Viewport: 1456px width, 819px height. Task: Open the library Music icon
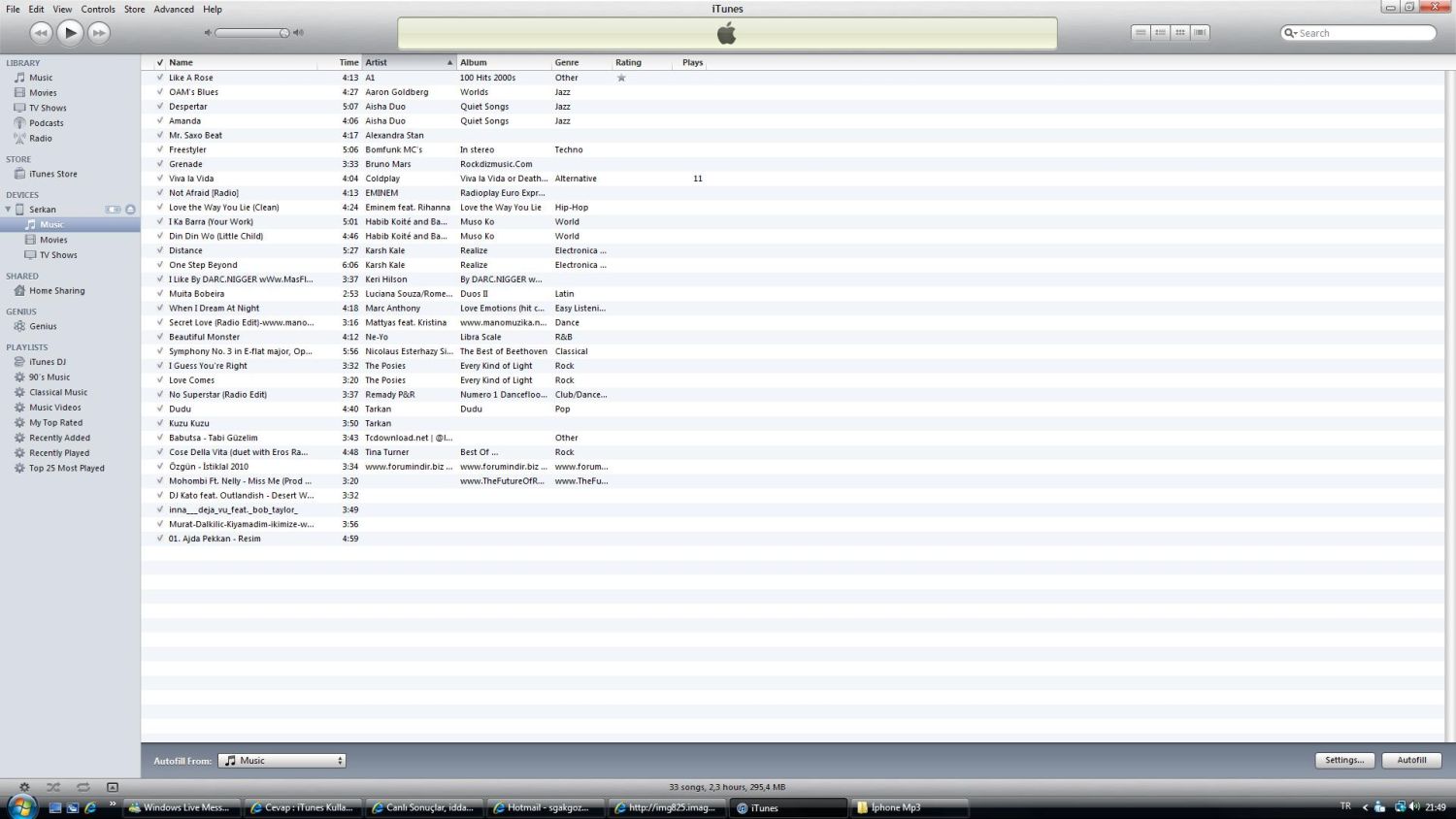tap(19, 78)
